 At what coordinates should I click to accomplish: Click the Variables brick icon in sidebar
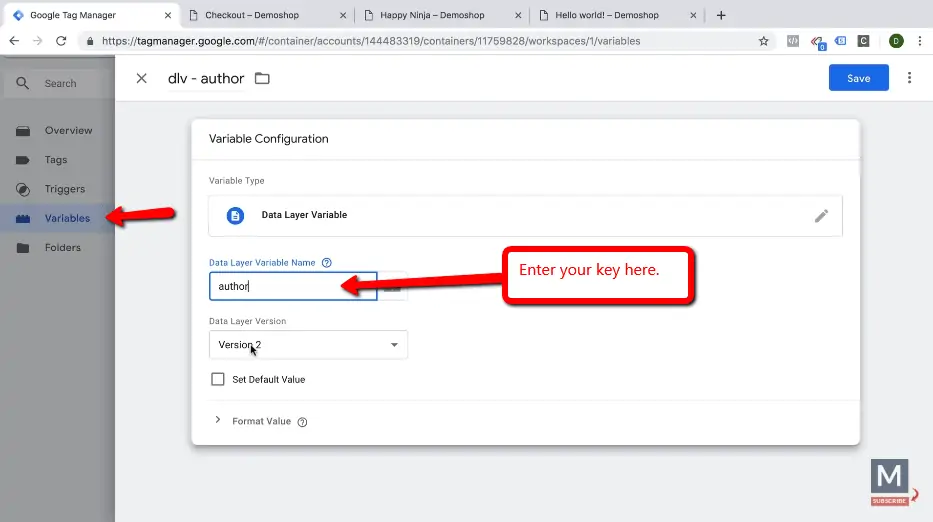tap(23, 218)
